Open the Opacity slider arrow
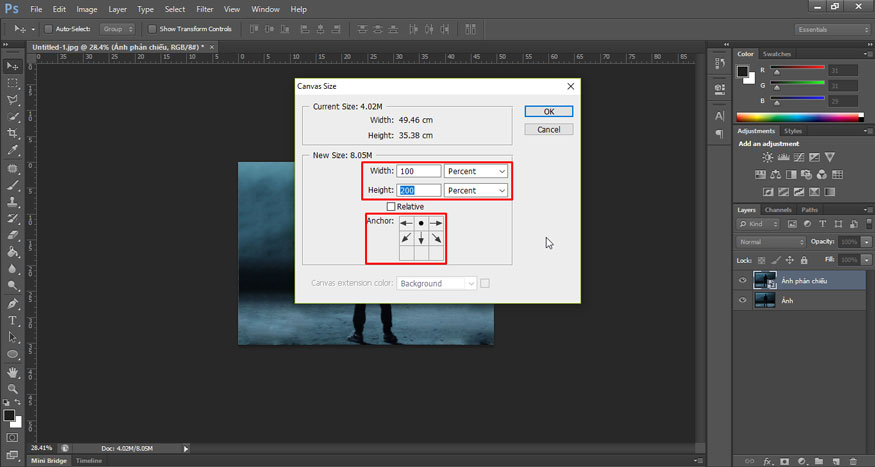The height and width of the screenshot is (467, 875). (867, 242)
